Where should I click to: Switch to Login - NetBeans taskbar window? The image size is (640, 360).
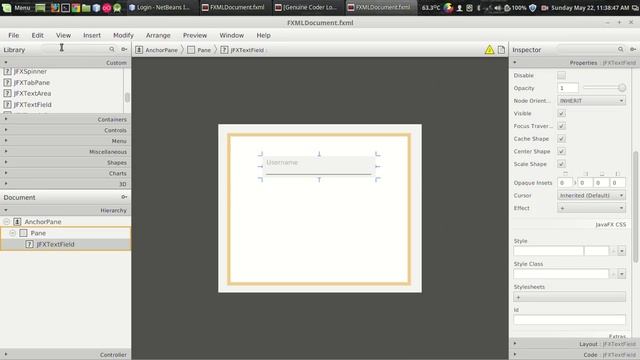[x=162, y=7]
